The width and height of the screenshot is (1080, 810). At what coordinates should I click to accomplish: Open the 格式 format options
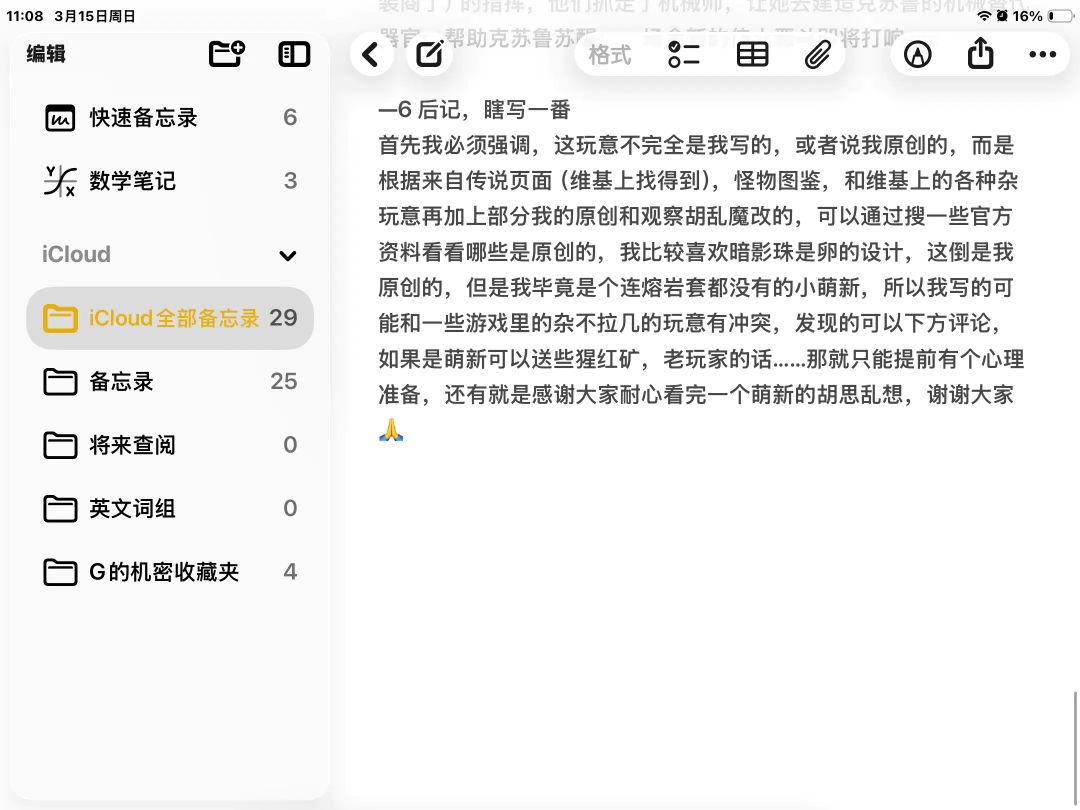(x=610, y=54)
